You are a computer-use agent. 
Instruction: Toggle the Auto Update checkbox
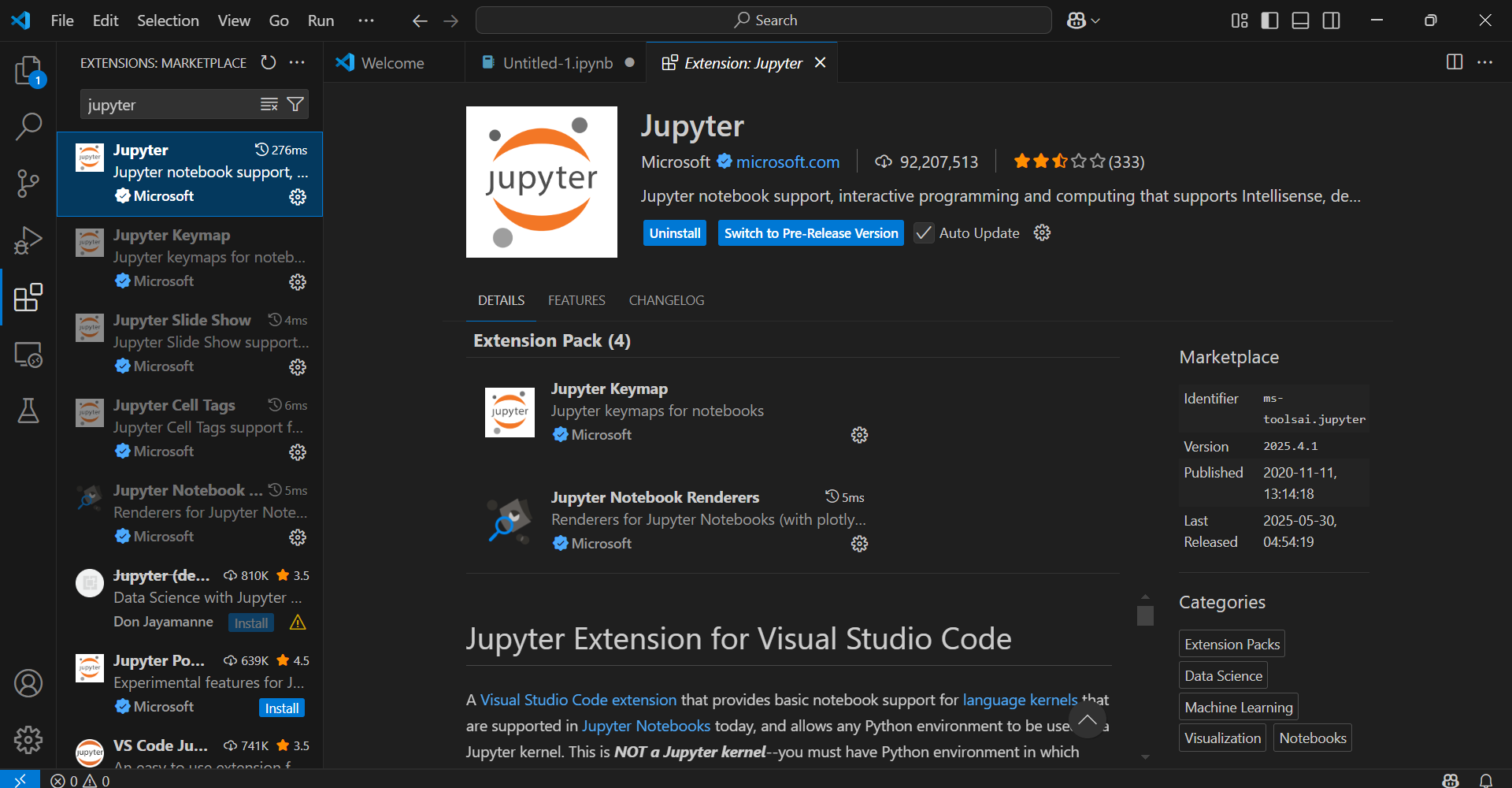(924, 233)
